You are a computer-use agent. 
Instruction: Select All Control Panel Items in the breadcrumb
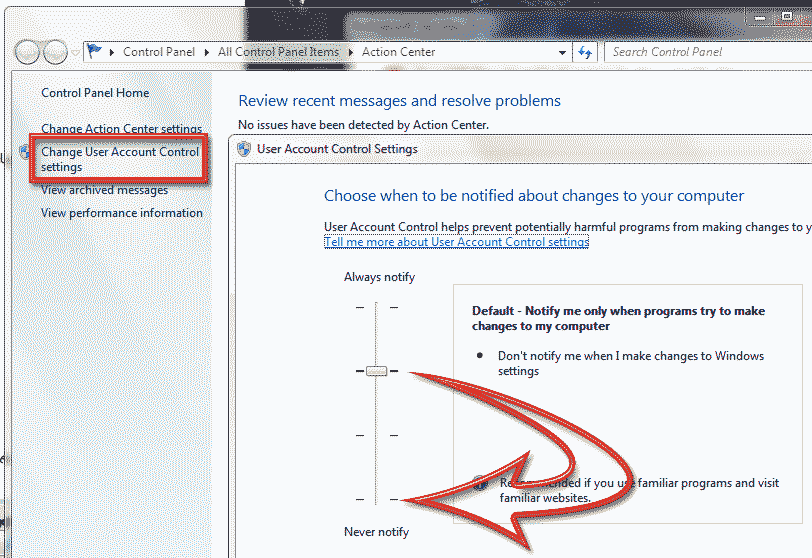278,52
